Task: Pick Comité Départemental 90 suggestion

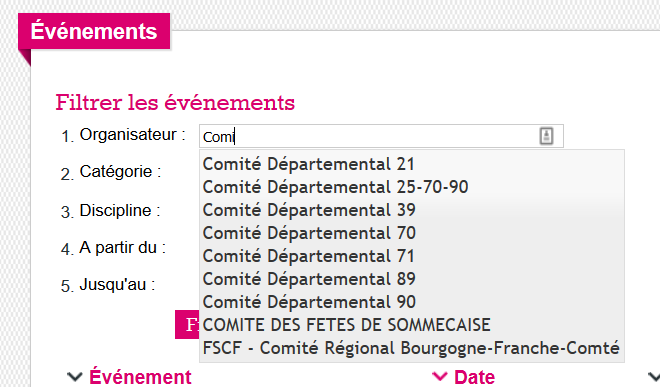Action: [x=412, y=302]
